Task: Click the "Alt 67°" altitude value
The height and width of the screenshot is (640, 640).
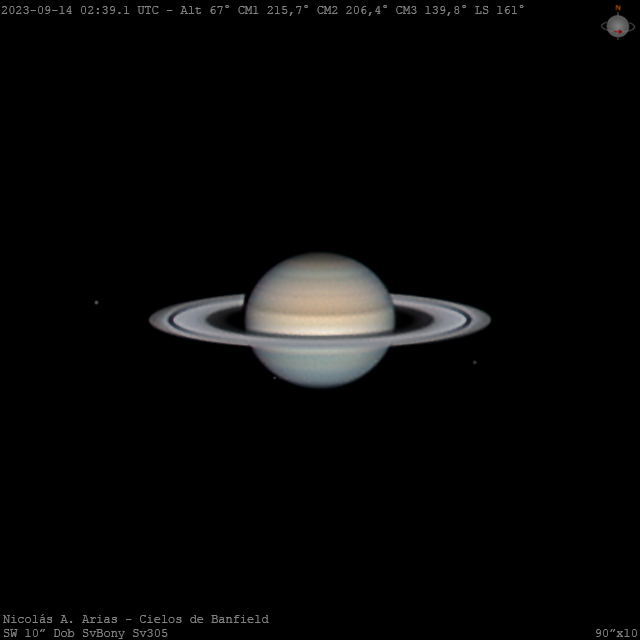Action: click(x=205, y=10)
